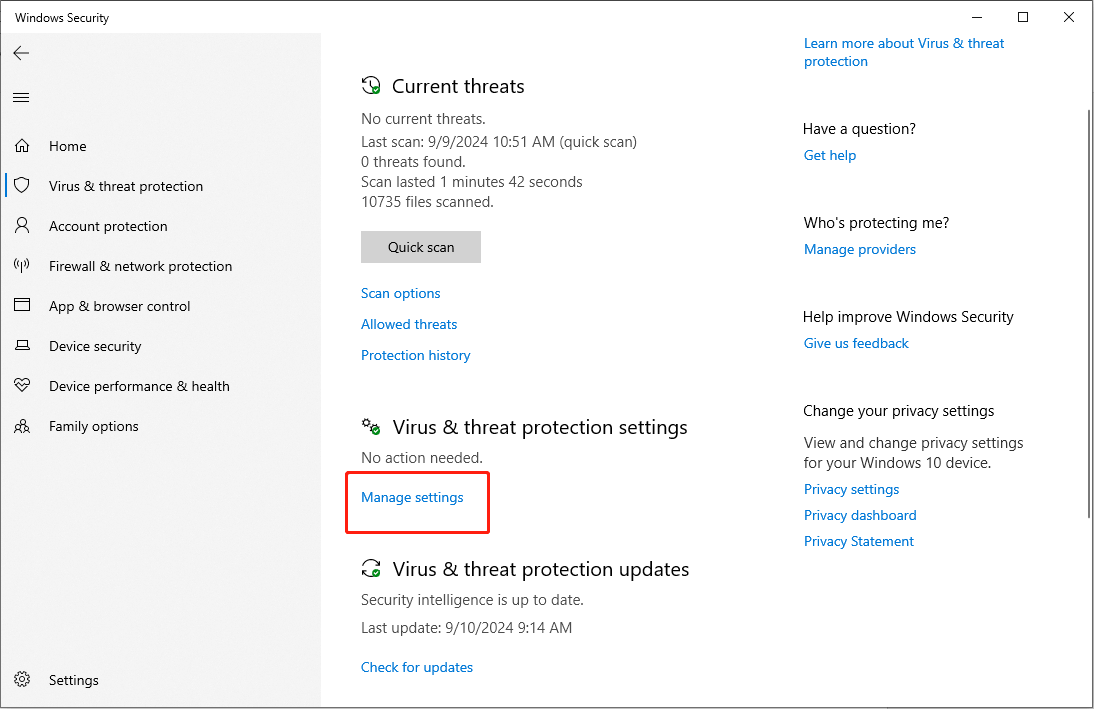Screen dimensions: 1094x709
Task: Check for updates link
Action: point(417,667)
